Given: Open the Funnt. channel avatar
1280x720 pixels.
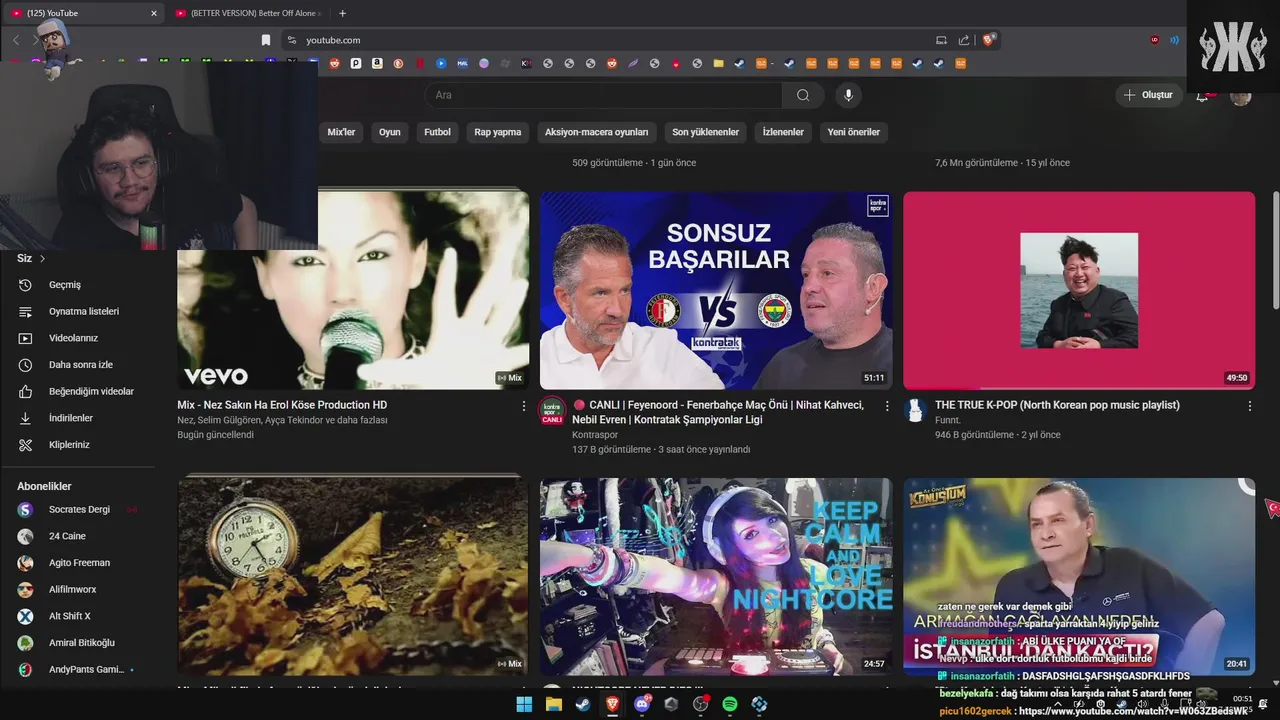Looking at the screenshot, I should 915,410.
